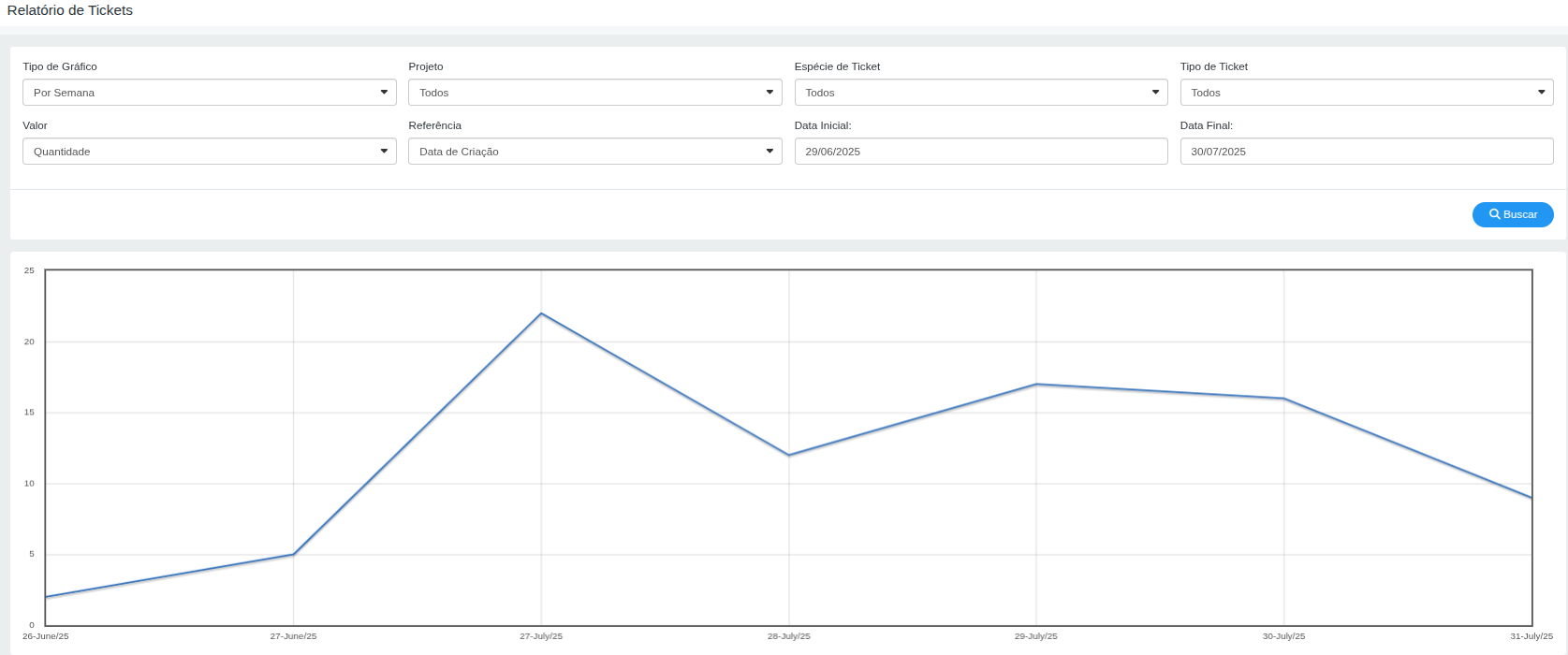
Task: Click the Data Final date field
Action: click(x=1366, y=152)
